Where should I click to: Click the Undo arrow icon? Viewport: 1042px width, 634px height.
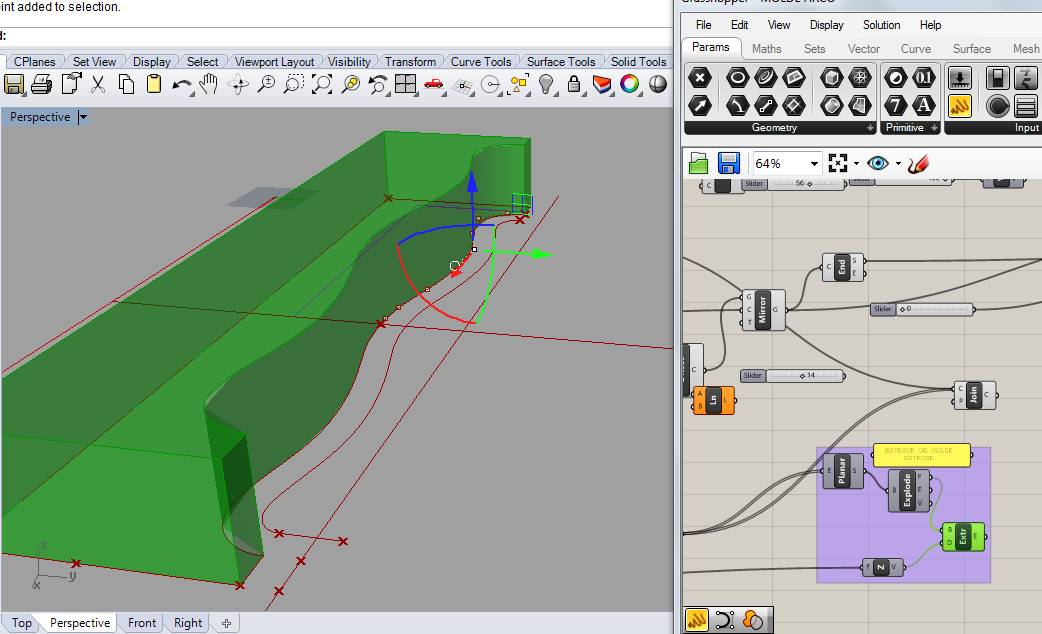(x=181, y=85)
